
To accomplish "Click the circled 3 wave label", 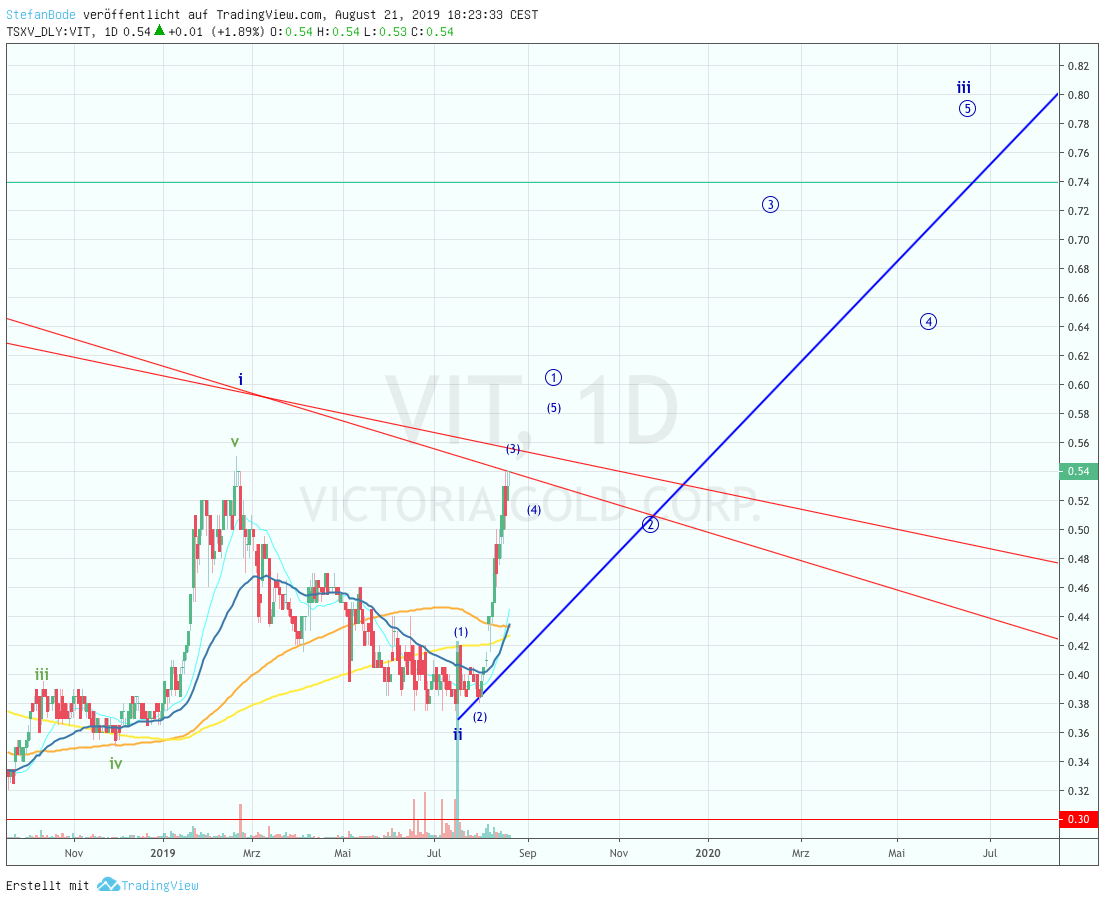I will [x=770, y=204].
